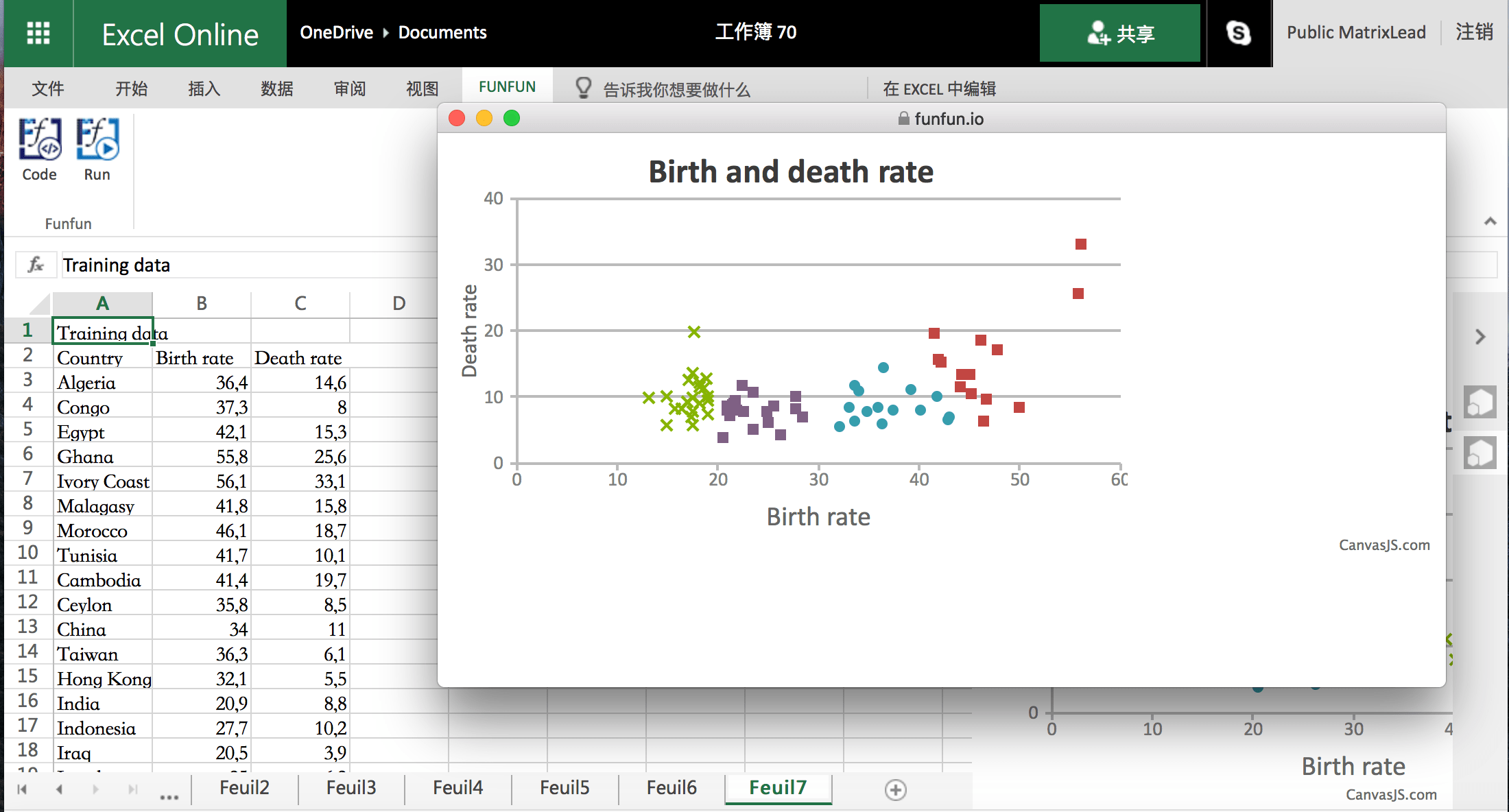Click the Insert Function fx icon
The width and height of the screenshot is (1509, 812).
pyautogui.click(x=35, y=265)
